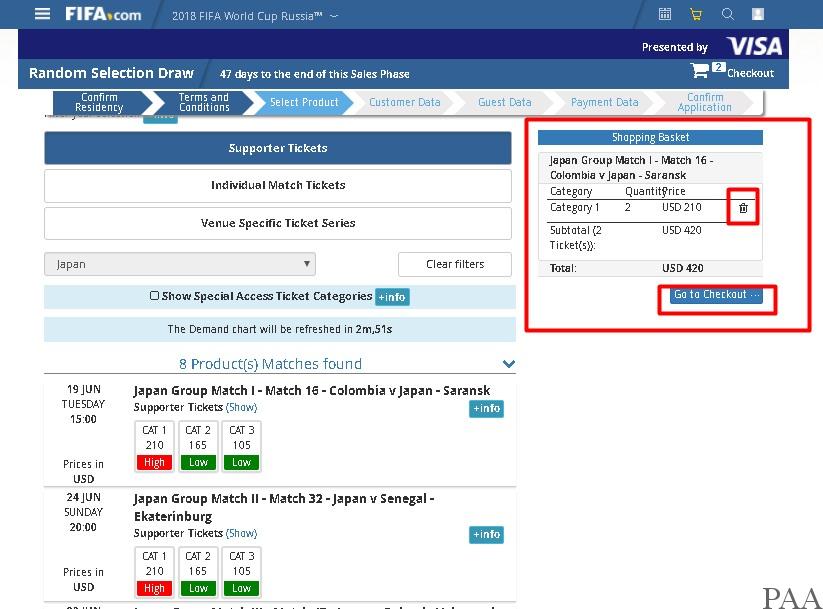
Task: Open the yellow shopping cart icon in header
Action: coord(696,14)
